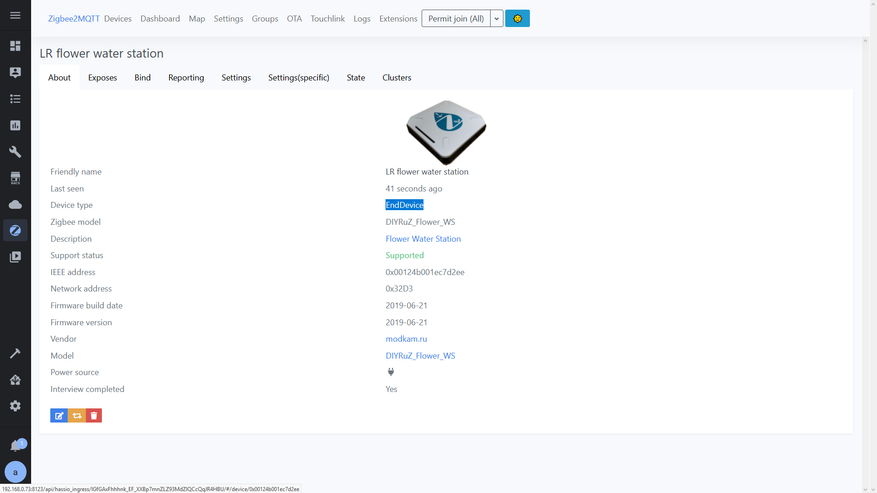Open the Settings(specific) tab
Image resolution: width=877 pixels, height=493 pixels.
click(298, 78)
